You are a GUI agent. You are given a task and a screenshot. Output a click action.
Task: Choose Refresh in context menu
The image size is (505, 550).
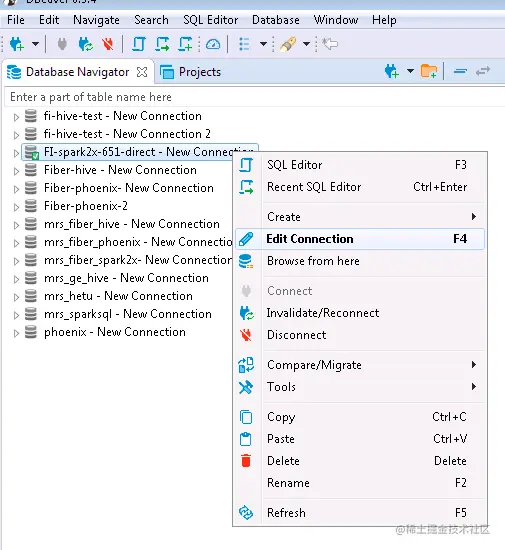point(360,513)
